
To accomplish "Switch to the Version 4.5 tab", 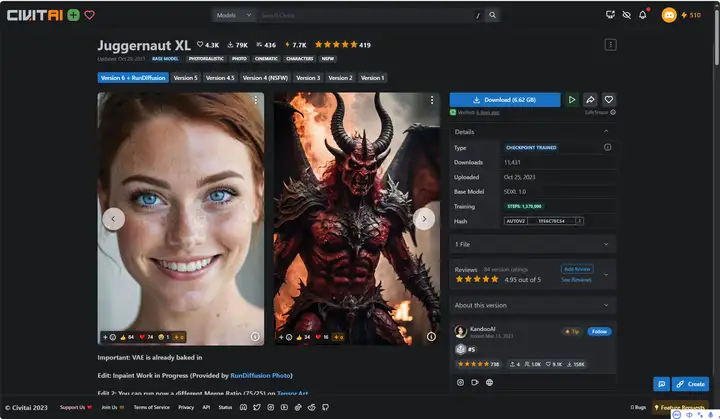I will click(x=220, y=78).
